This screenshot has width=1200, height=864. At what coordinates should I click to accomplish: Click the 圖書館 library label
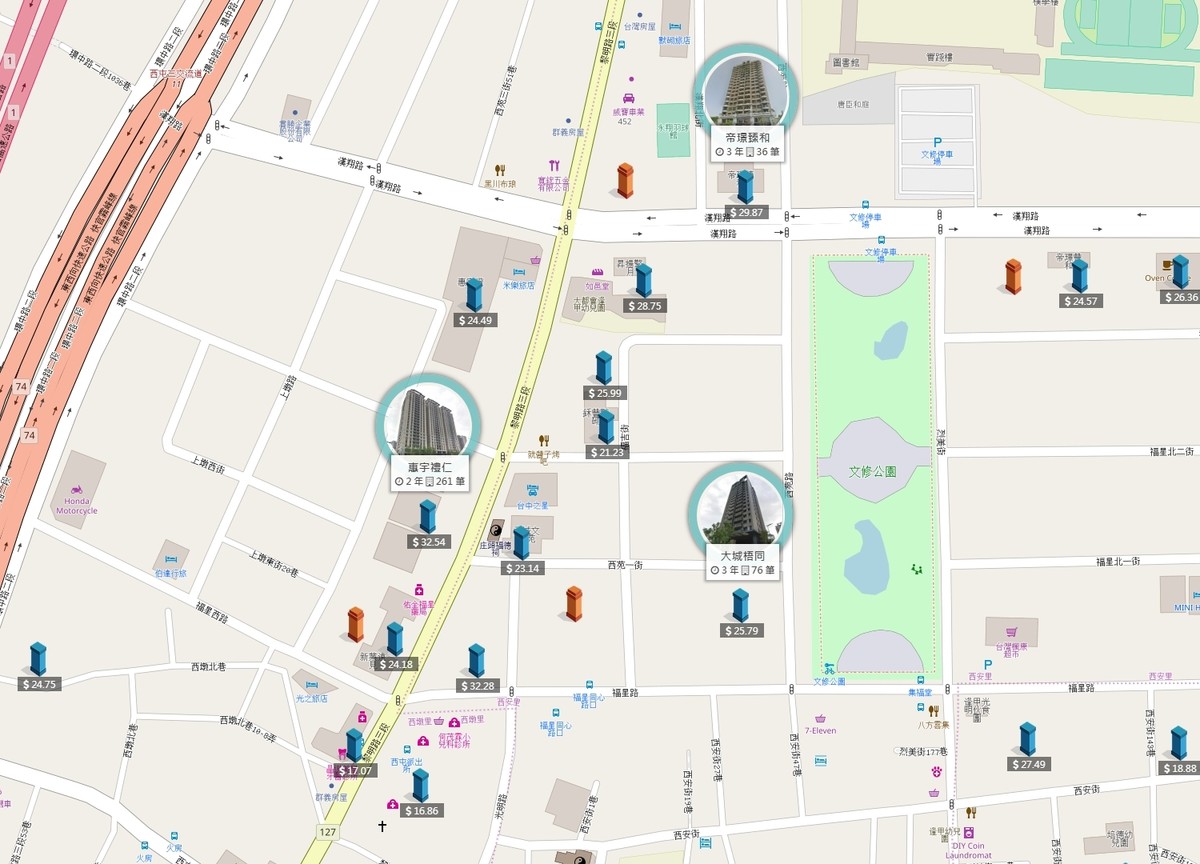[846, 62]
